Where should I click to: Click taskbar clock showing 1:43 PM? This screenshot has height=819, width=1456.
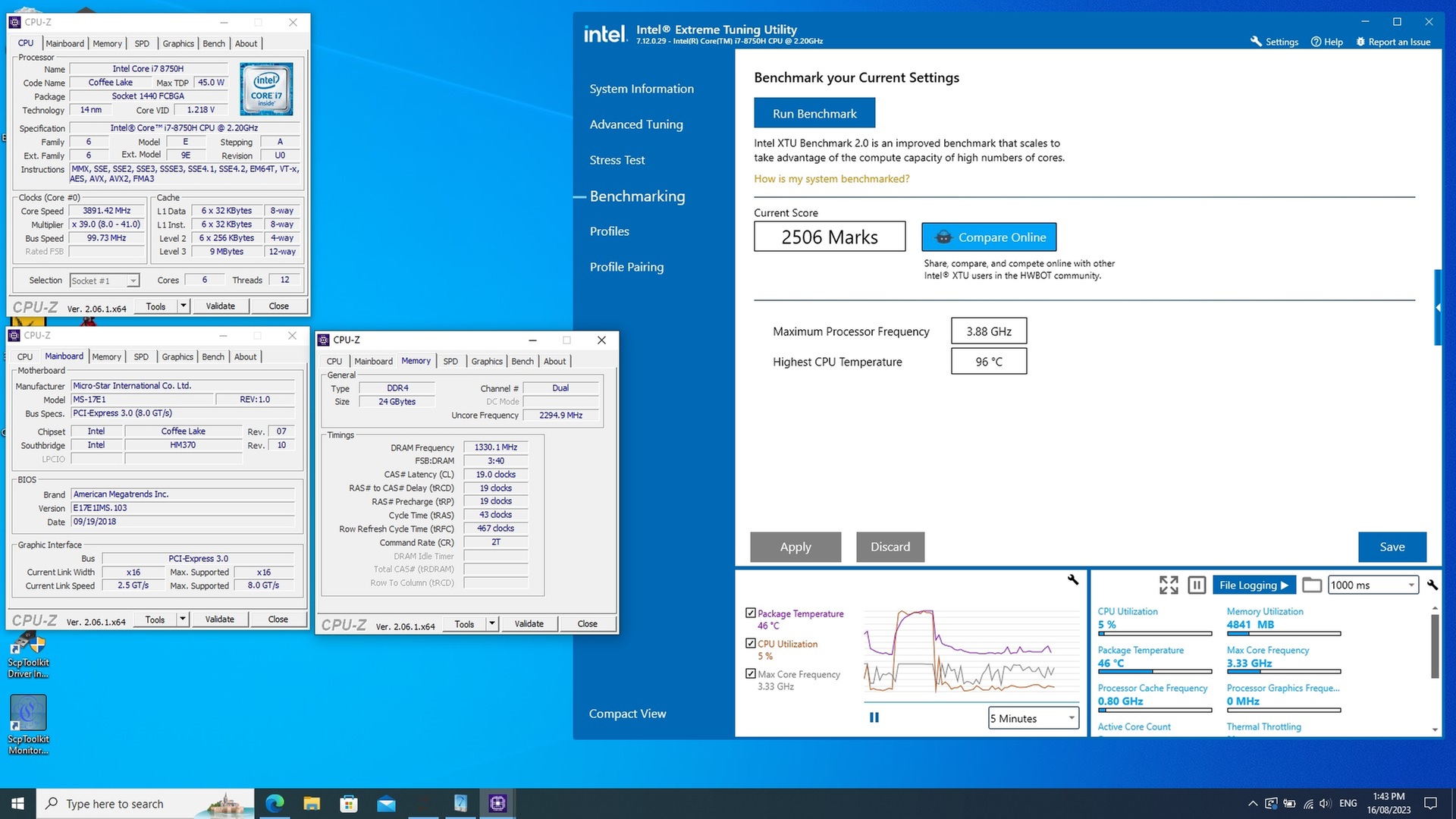pyautogui.click(x=1389, y=803)
